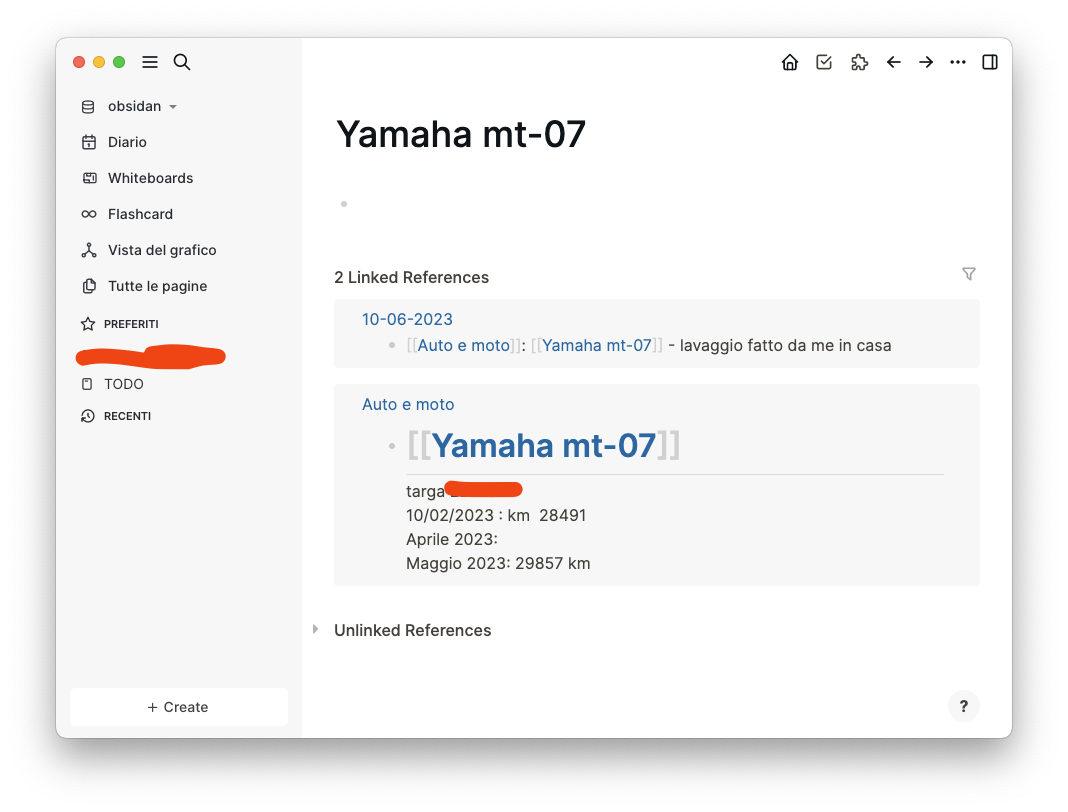
Task: Open the checkbox-style toolbar icon
Action: 824,62
